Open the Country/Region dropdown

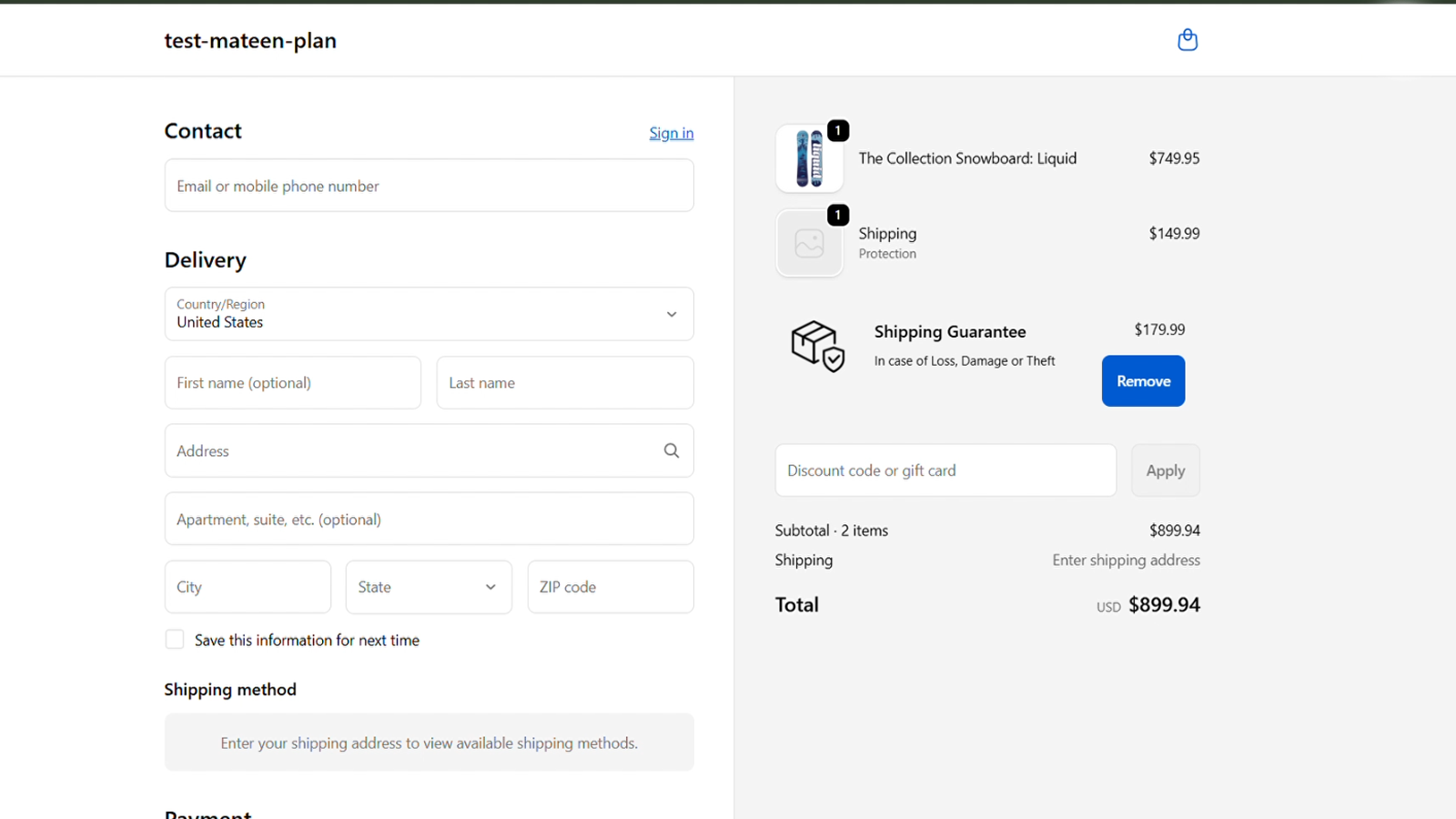coord(429,314)
